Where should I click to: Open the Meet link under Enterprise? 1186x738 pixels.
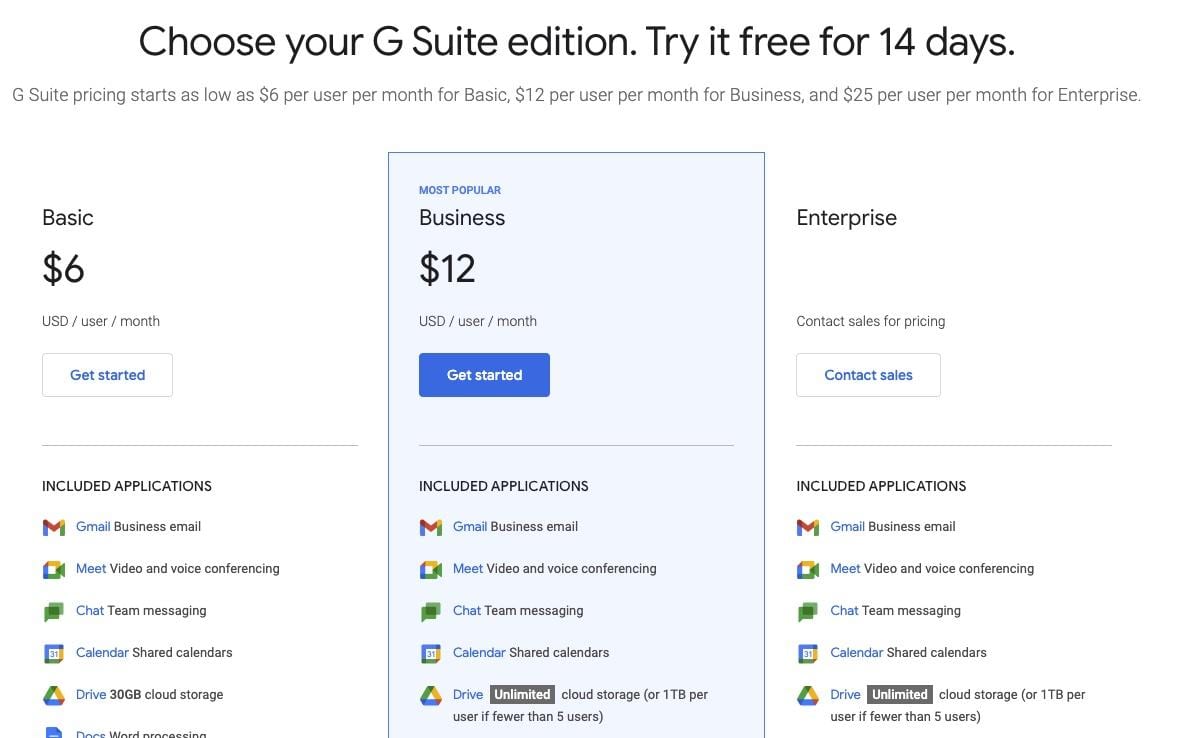[x=845, y=568]
